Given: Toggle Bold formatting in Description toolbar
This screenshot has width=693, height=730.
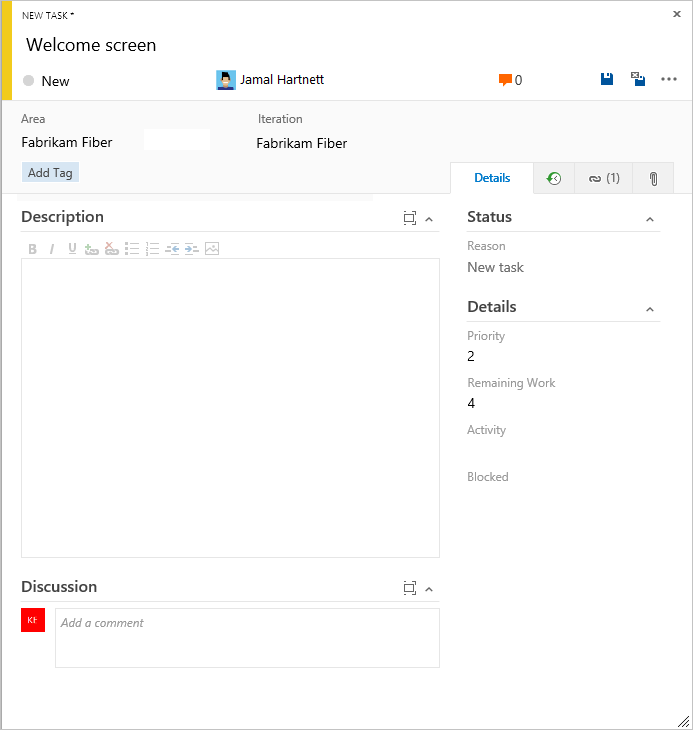Looking at the screenshot, I should click(32, 249).
